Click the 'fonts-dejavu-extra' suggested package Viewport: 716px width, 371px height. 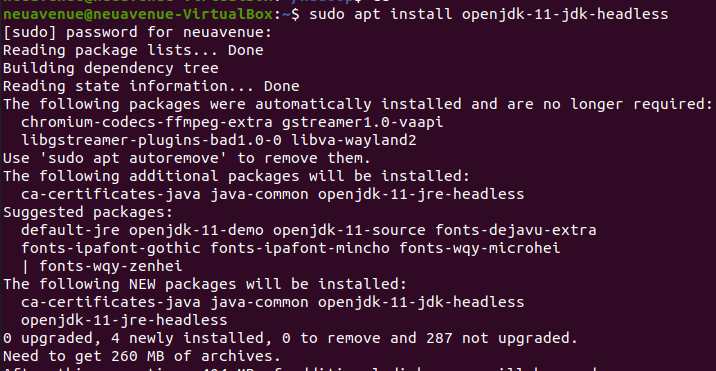pos(516,230)
